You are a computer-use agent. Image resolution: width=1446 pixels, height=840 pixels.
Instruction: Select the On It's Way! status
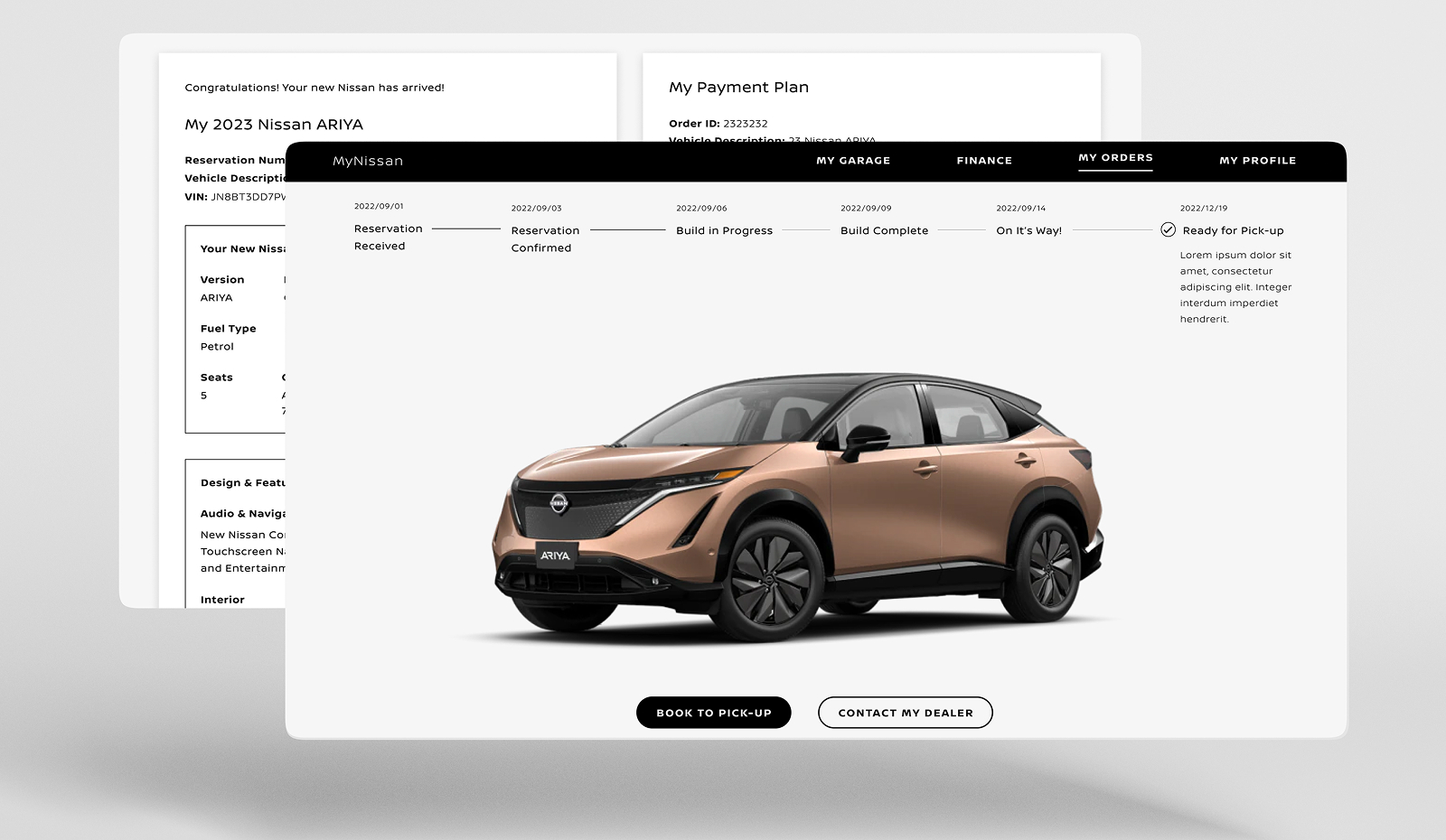coord(1028,230)
